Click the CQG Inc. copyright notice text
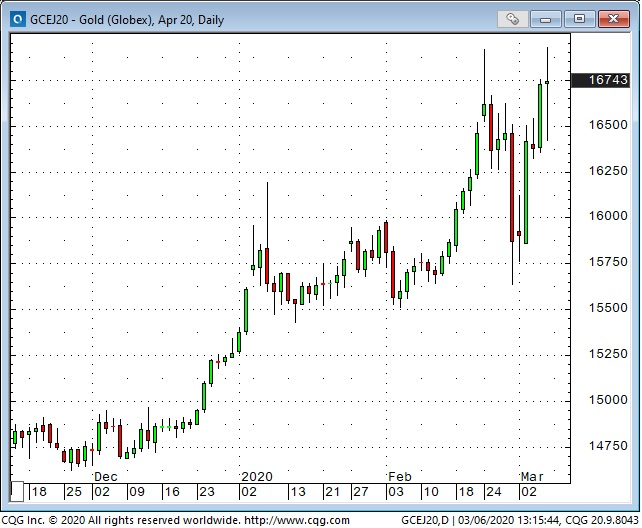The image size is (642, 528). 121,521
